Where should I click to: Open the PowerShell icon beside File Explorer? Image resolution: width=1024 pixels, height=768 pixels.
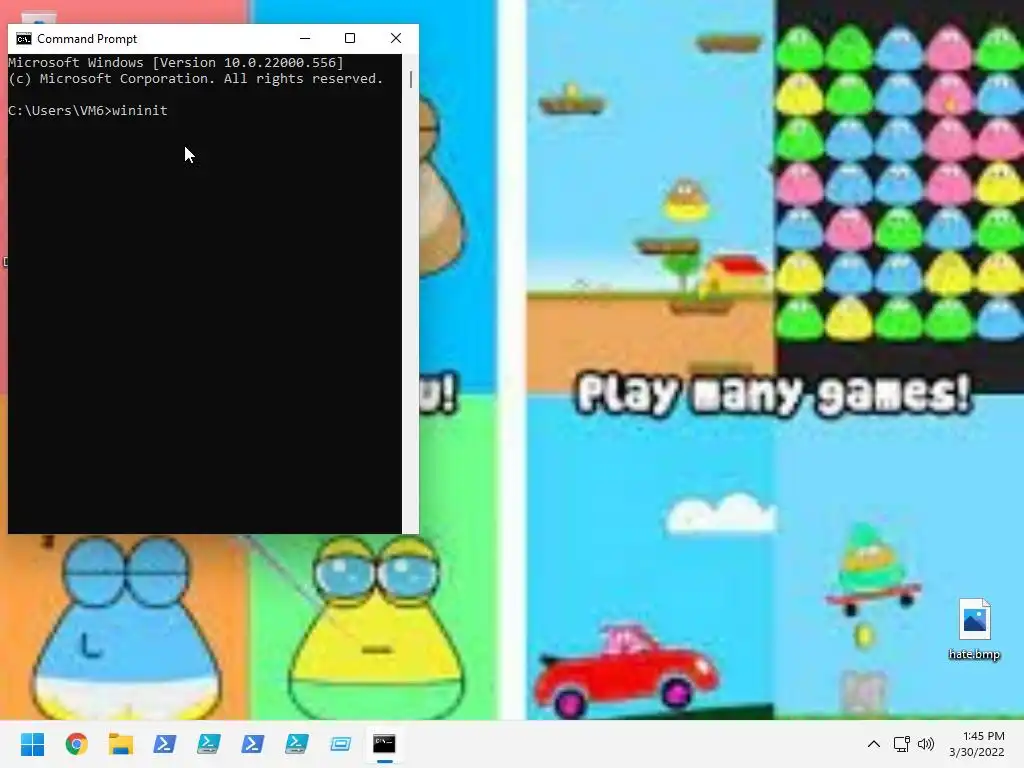[x=165, y=744]
